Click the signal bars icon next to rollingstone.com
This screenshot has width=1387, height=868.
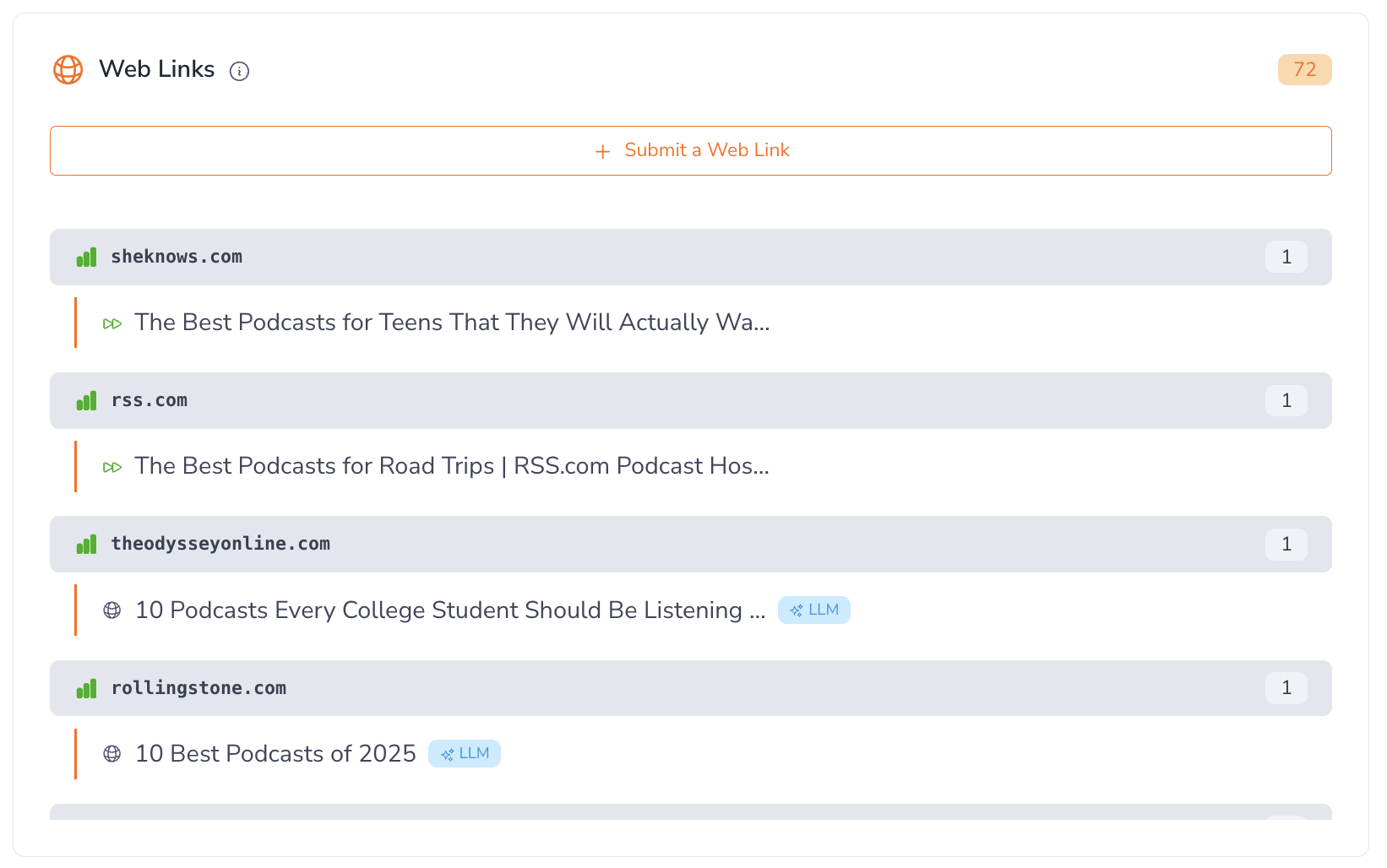pyautogui.click(x=86, y=689)
